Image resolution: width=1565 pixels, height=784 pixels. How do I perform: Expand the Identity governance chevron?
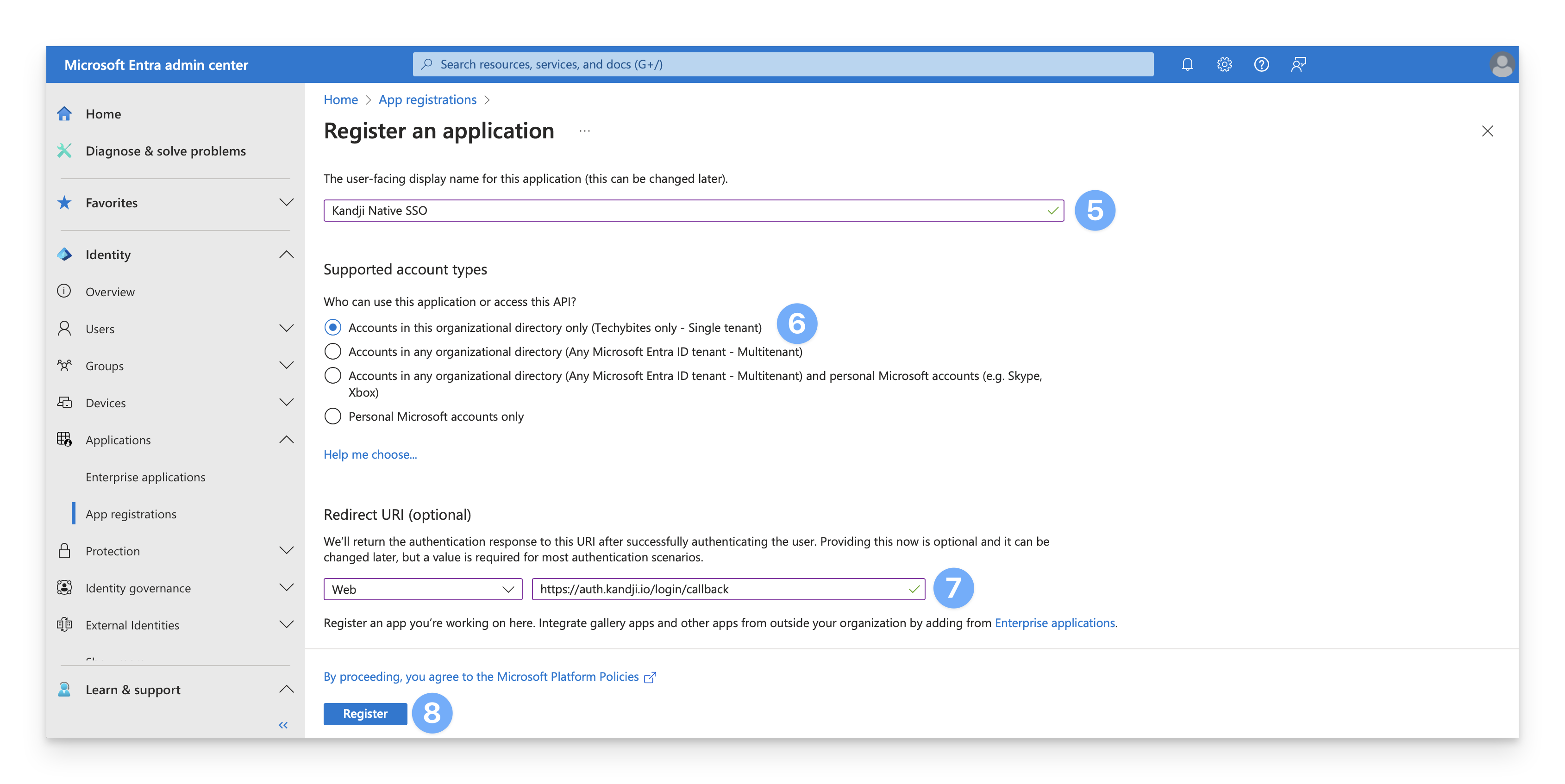coord(286,587)
